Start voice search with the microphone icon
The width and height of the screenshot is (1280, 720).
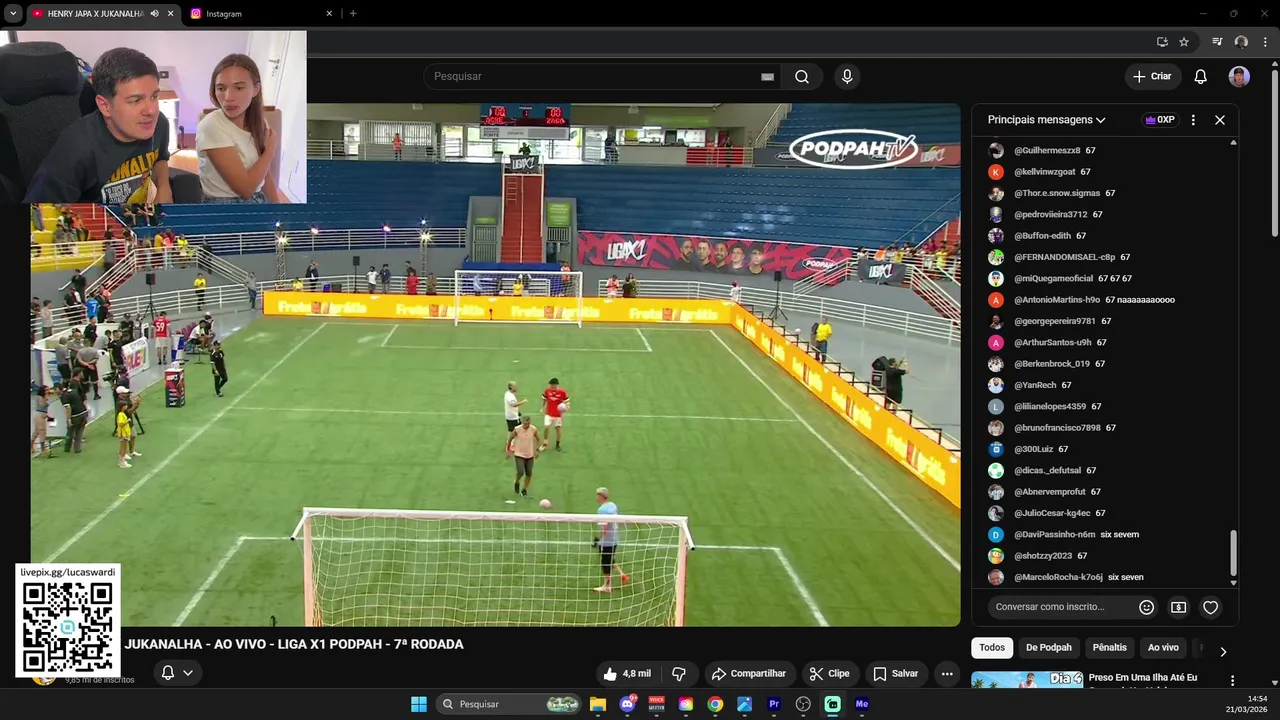[847, 77]
